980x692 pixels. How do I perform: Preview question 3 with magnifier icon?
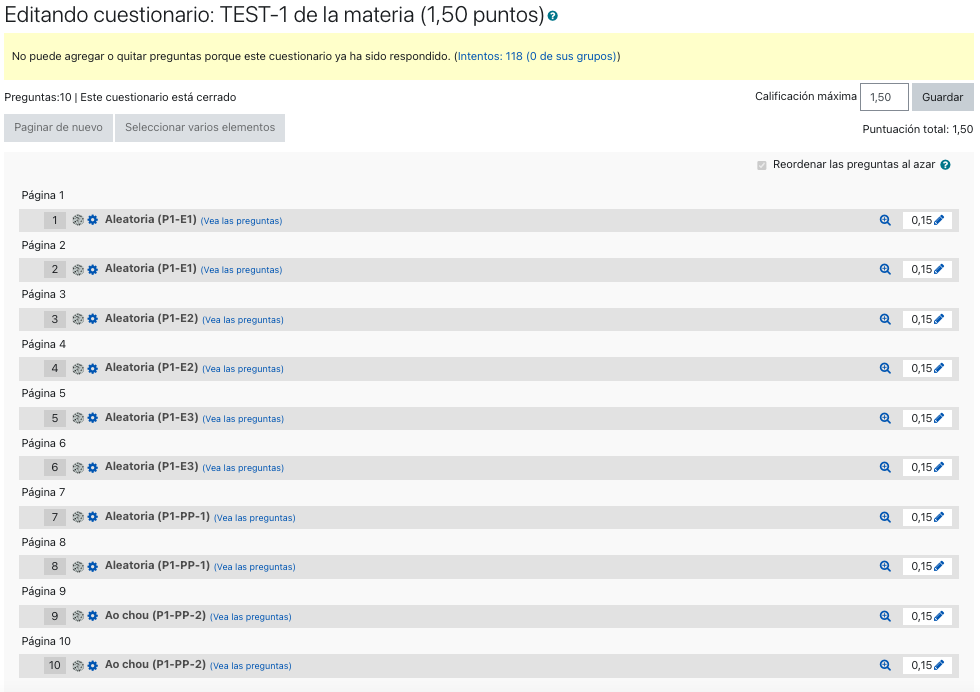(x=885, y=319)
